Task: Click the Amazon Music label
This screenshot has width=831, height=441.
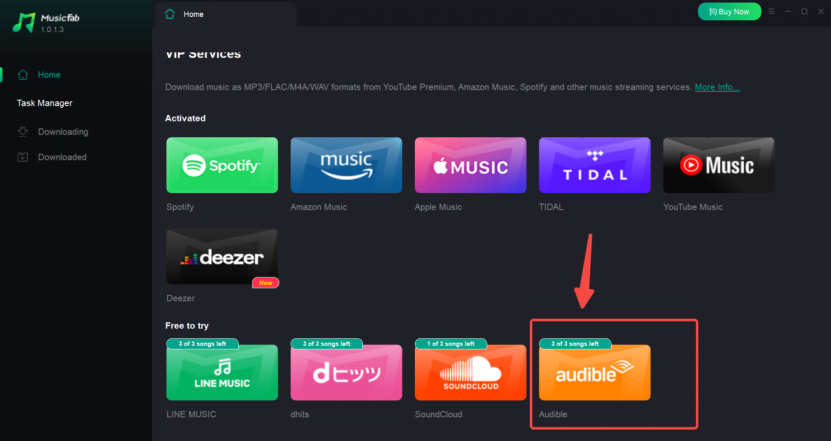Action: [x=319, y=207]
